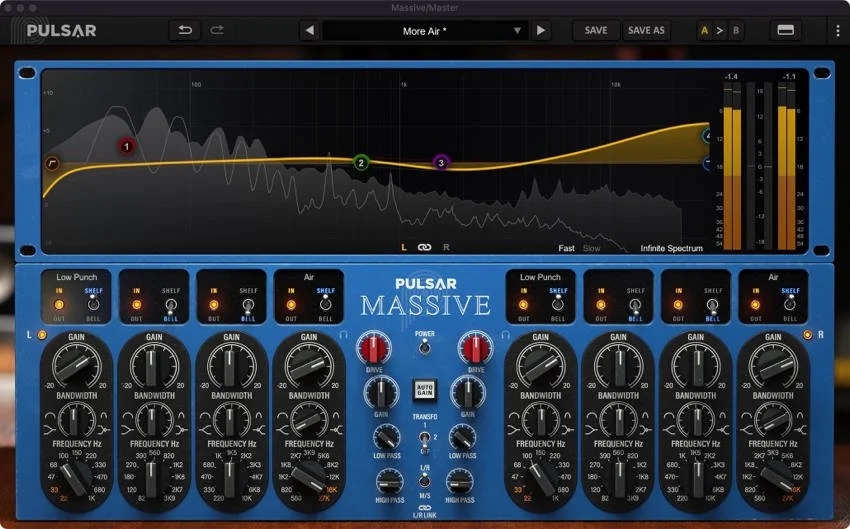The image size is (850, 529).
Task: Go to previous preset with left arrow
Action: [x=310, y=30]
